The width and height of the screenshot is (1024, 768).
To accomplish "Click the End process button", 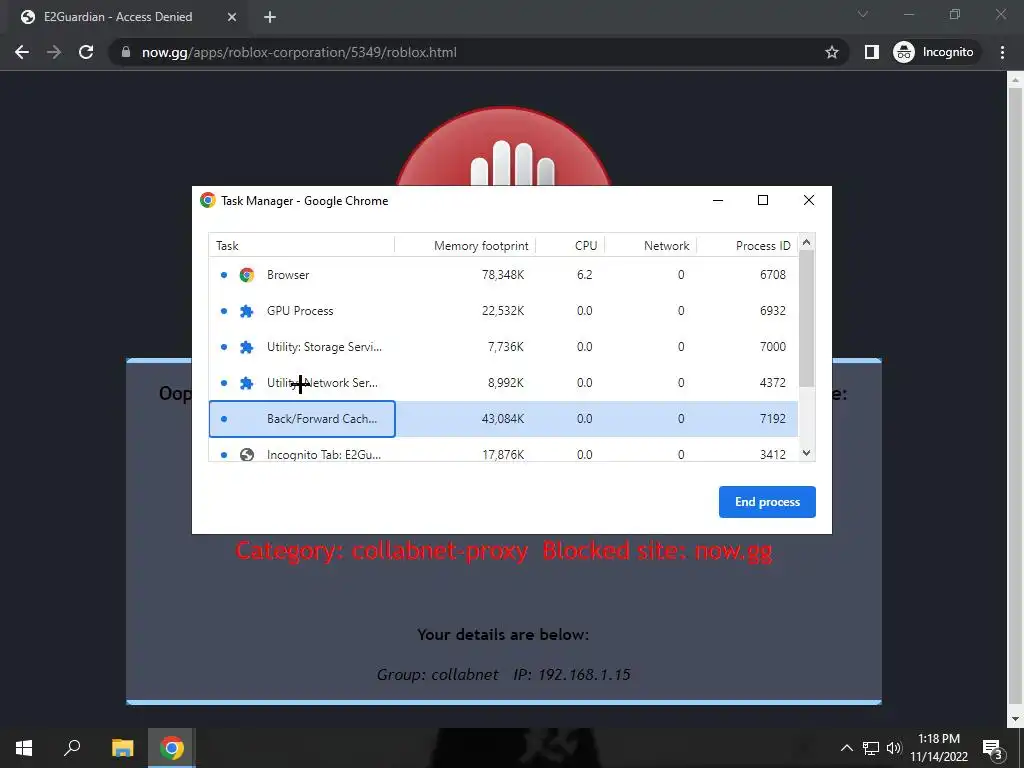I will (x=767, y=502).
